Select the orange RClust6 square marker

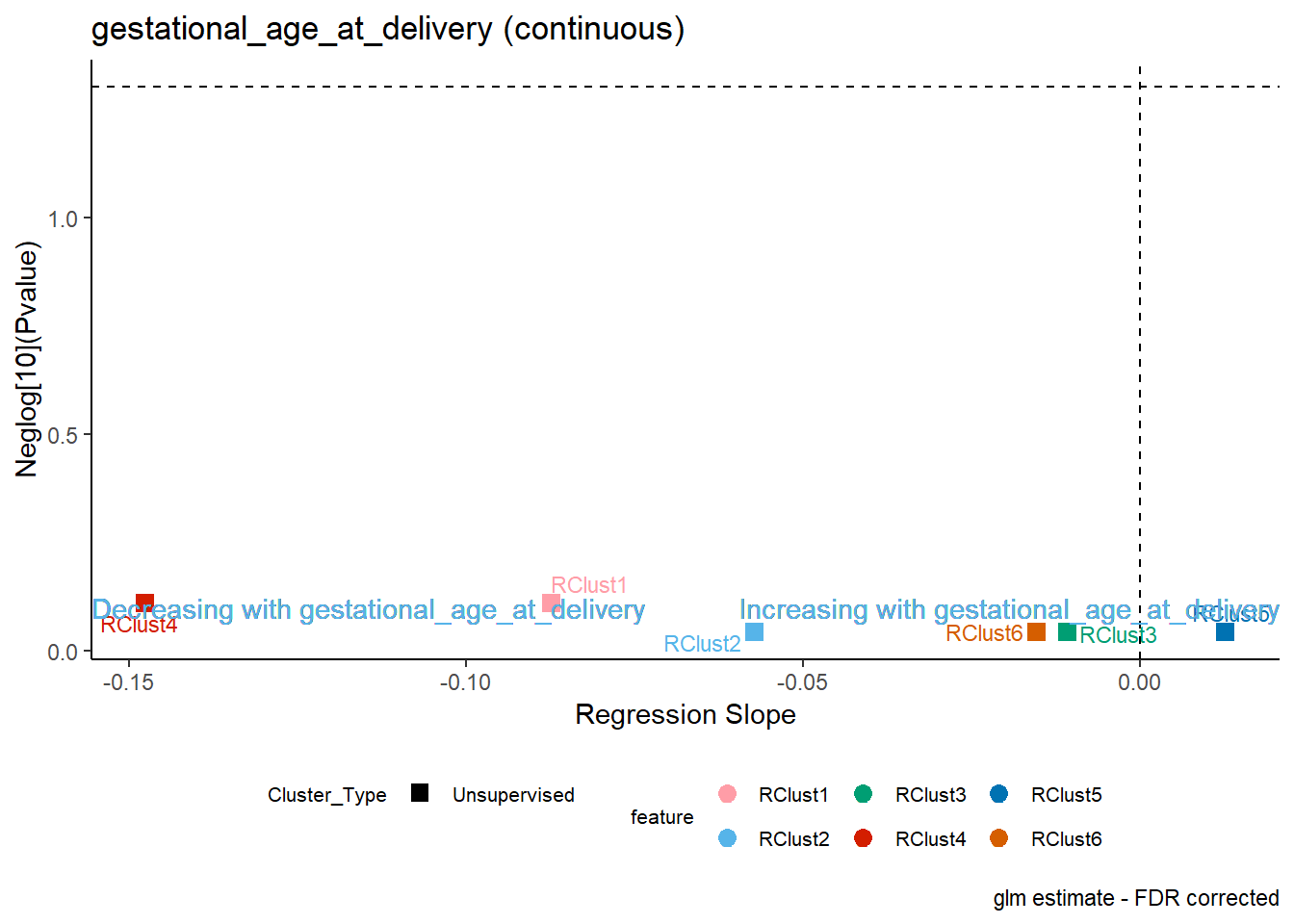click(x=1036, y=632)
